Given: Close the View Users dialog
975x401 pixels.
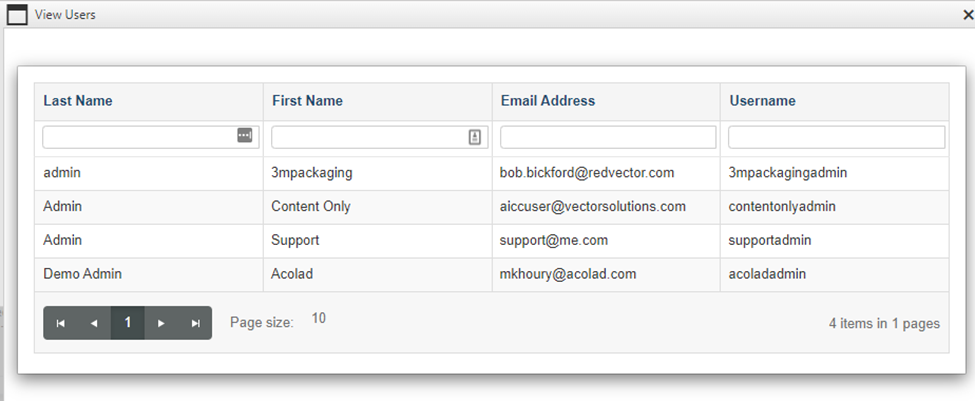Looking at the screenshot, I should pos(967,15).
